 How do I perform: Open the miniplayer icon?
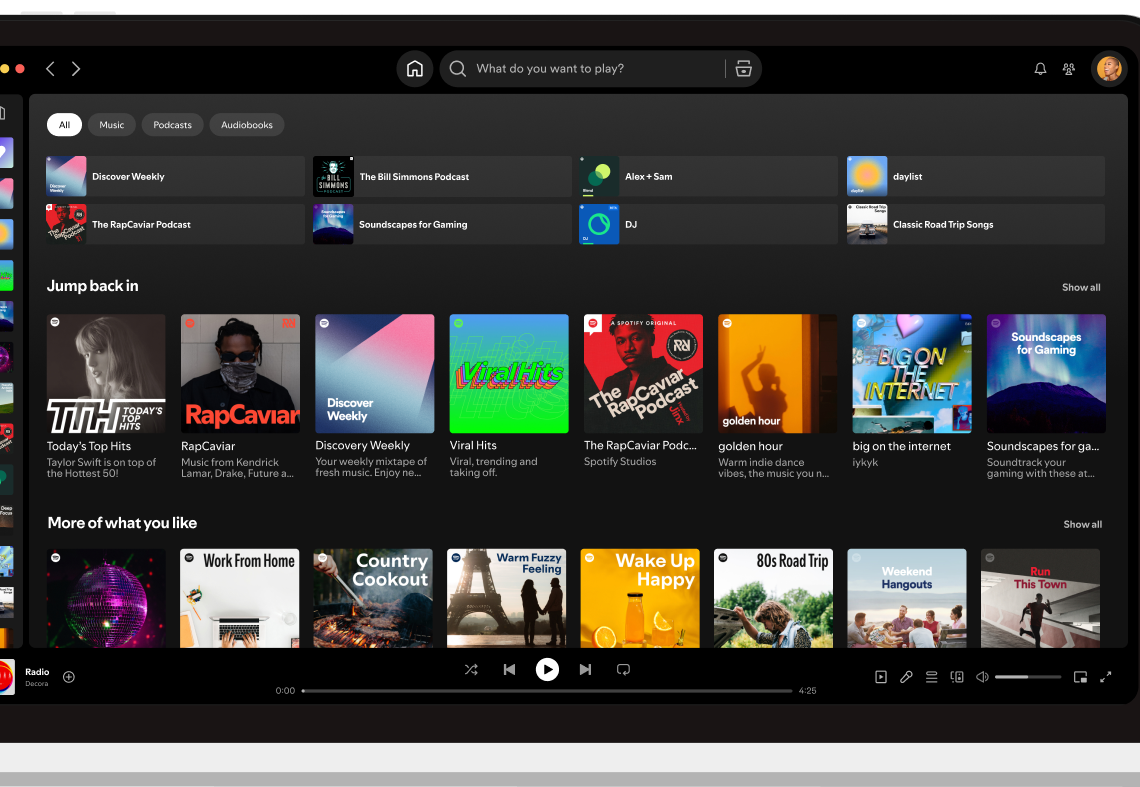(x=1080, y=676)
